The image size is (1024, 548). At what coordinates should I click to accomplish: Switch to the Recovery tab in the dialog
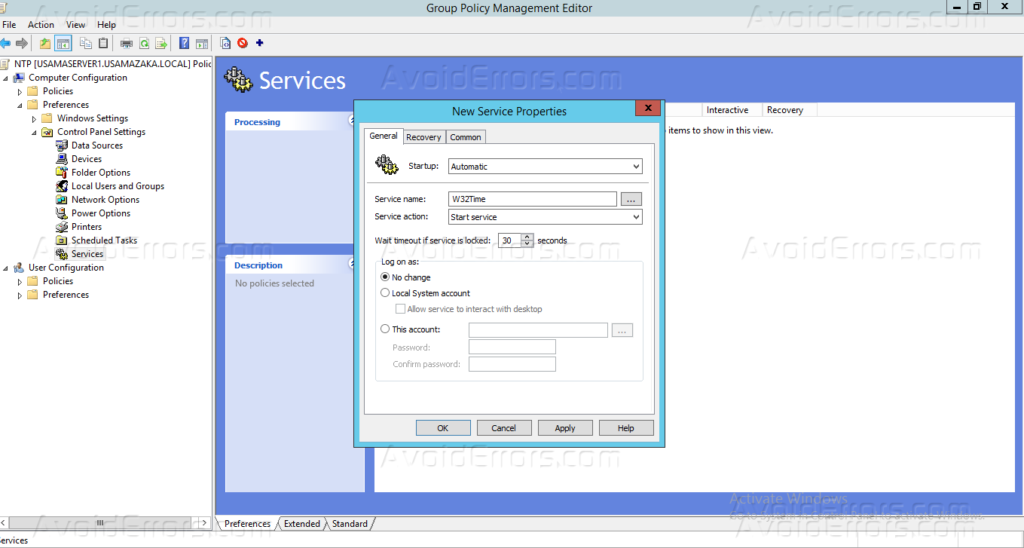423,137
